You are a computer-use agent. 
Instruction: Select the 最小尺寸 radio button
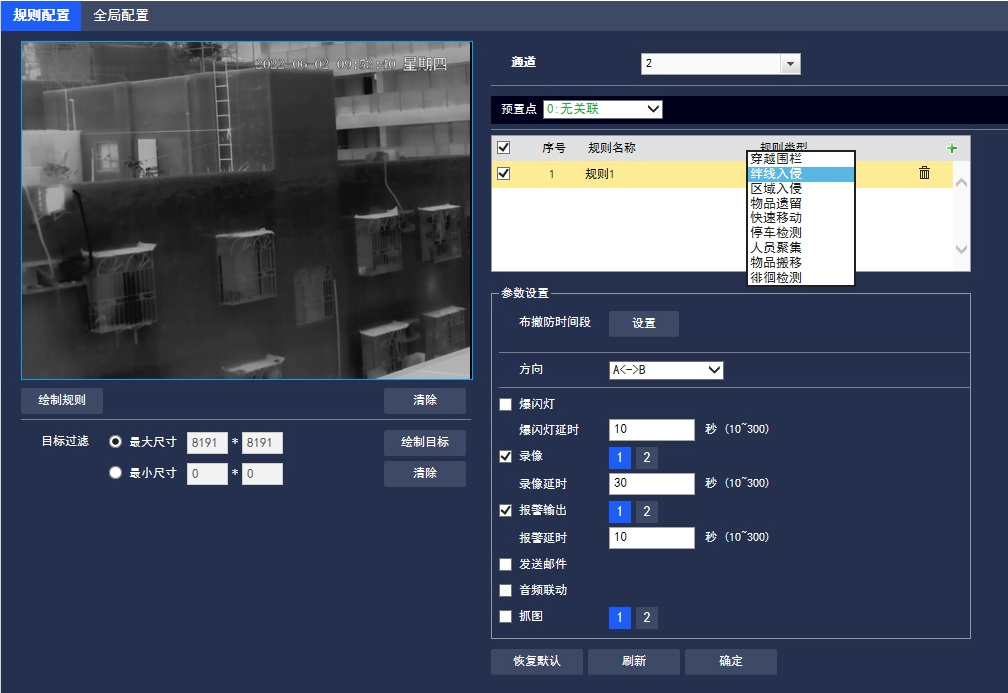[x=116, y=473]
